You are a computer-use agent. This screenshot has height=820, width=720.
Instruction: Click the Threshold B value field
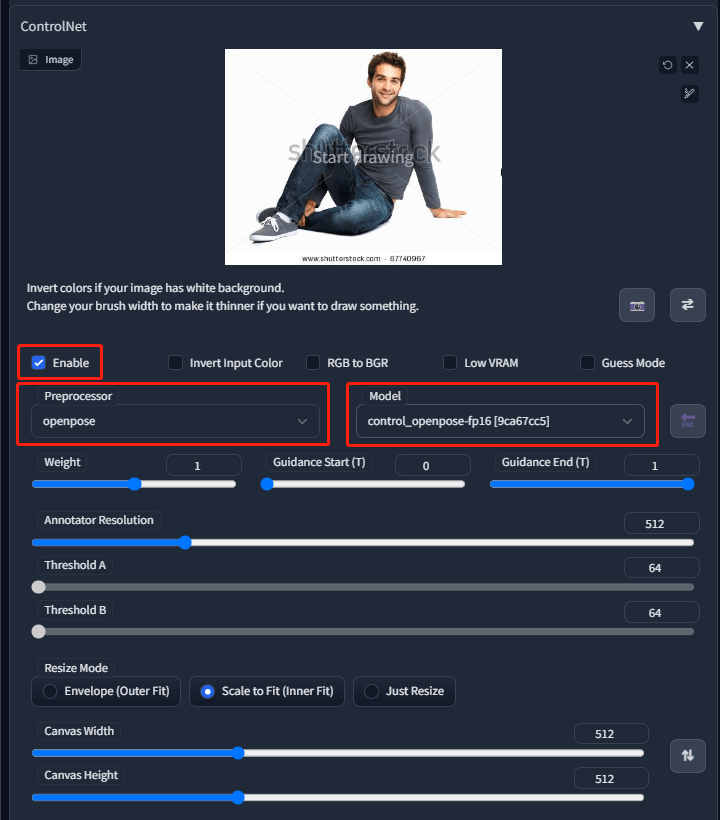point(661,612)
